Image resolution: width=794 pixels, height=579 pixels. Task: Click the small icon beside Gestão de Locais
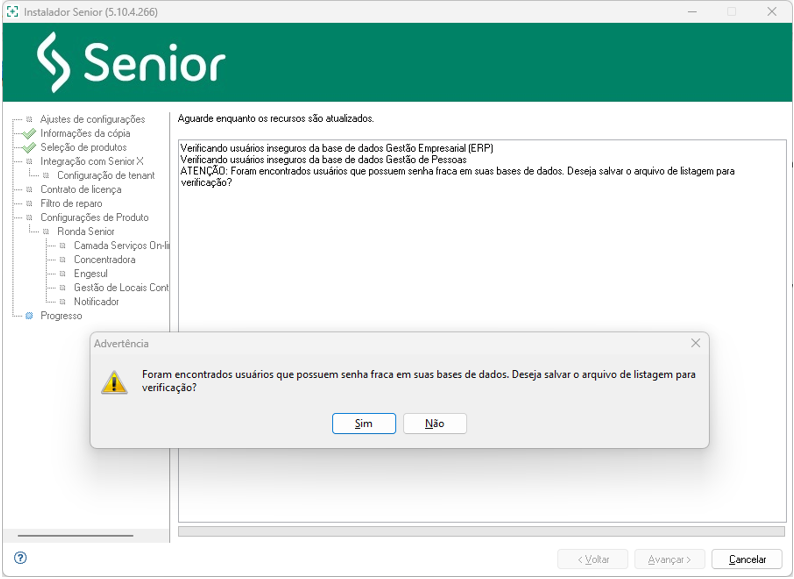[63, 288]
